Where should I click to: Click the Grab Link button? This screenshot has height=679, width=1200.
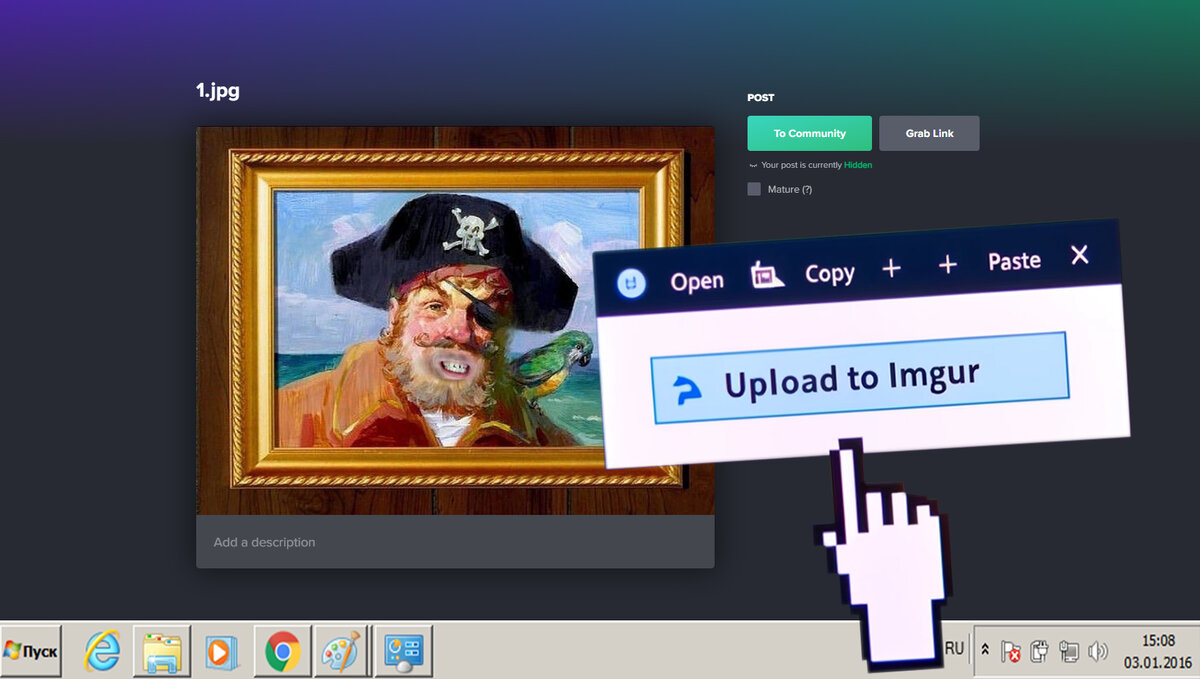pos(929,133)
